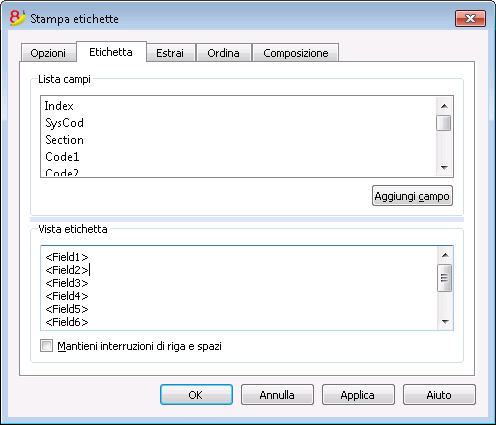The width and height of the screenshot is (496, 425).
Task: Open help with the Aiuto button
Action: point(439,395)
